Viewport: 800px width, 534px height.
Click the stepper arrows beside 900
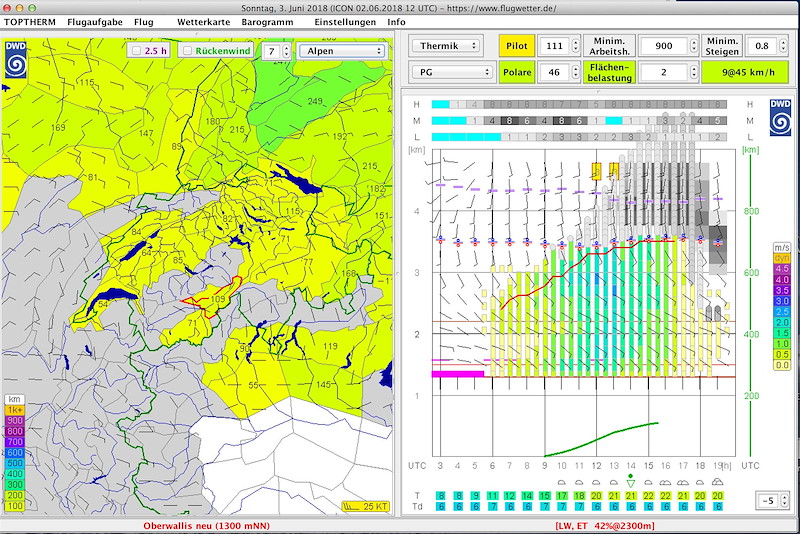click(x=693, y=46)
